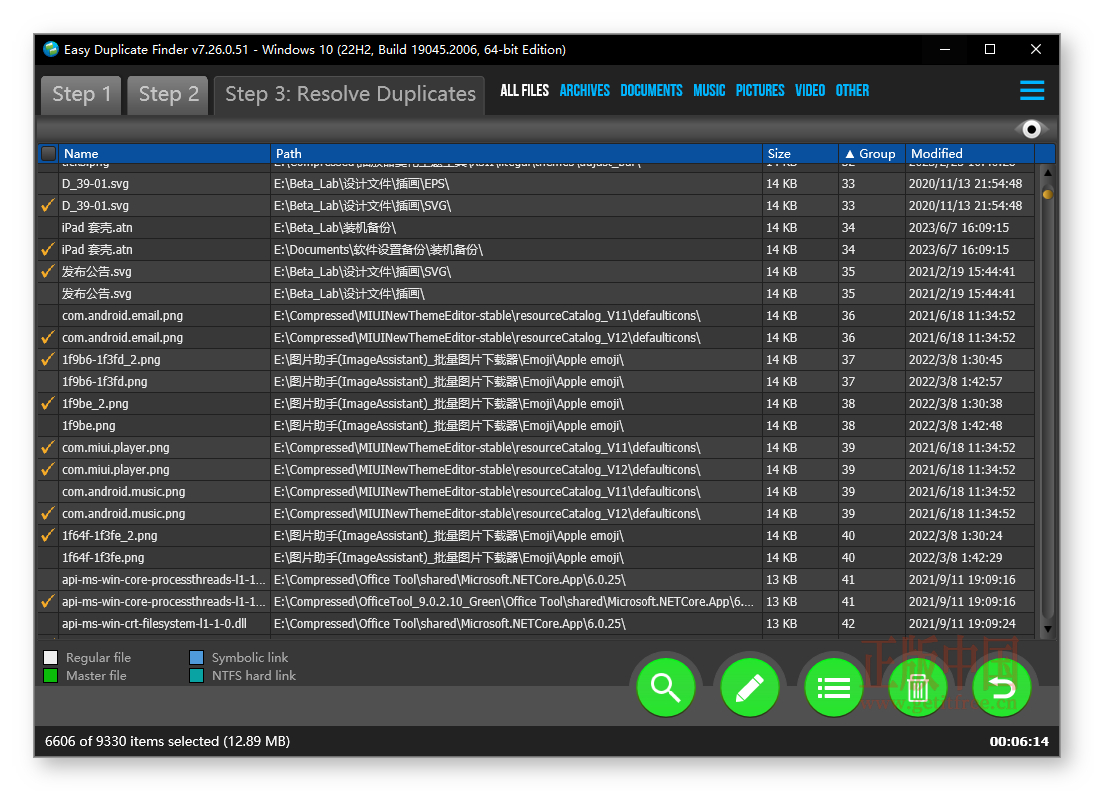The width and height of the screenshot is (1094, 791).
Task: Uncheck 发布公告.svg in the SVG folder
Action: pyautogui.click(x=47, y=271)
